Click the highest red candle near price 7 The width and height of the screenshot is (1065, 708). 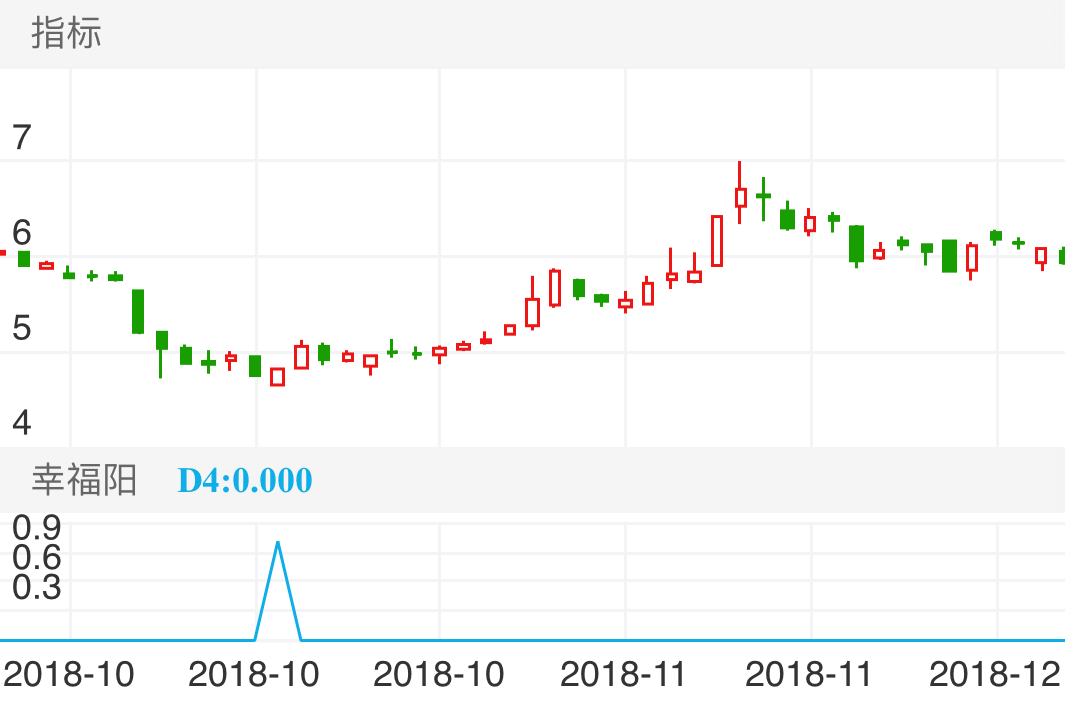[x=740, y=197]
